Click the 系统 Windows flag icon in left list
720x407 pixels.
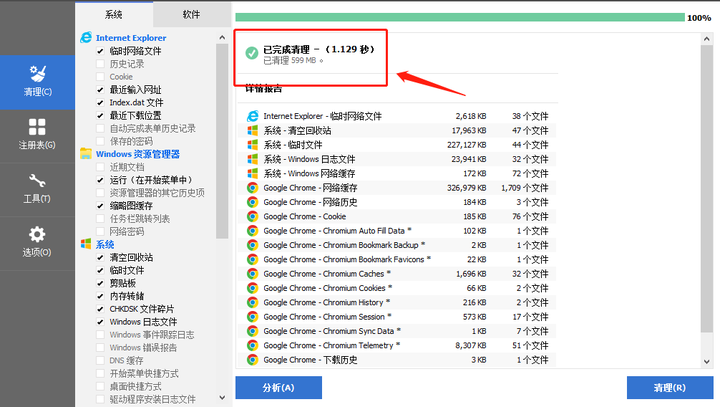click(x=86, y=244)
